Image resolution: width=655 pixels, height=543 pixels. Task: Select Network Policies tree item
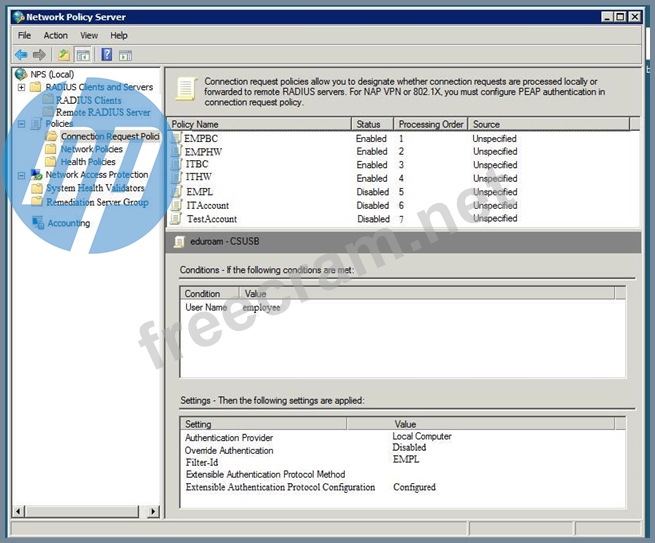(x=92, y=149)
